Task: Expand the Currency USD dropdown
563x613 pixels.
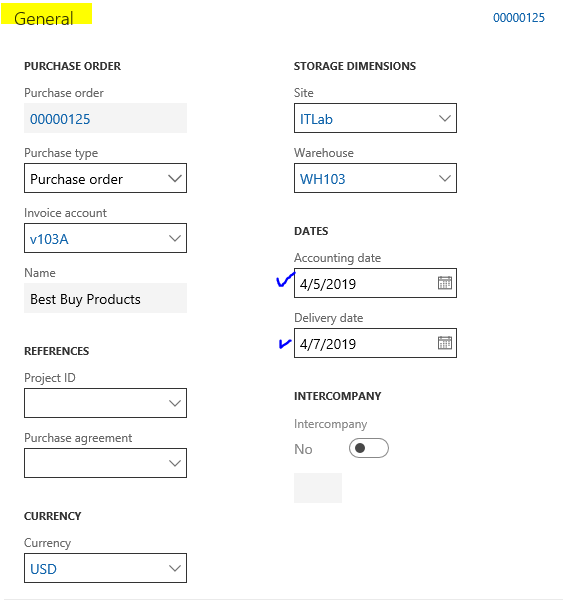Action: tap(175, 568)
